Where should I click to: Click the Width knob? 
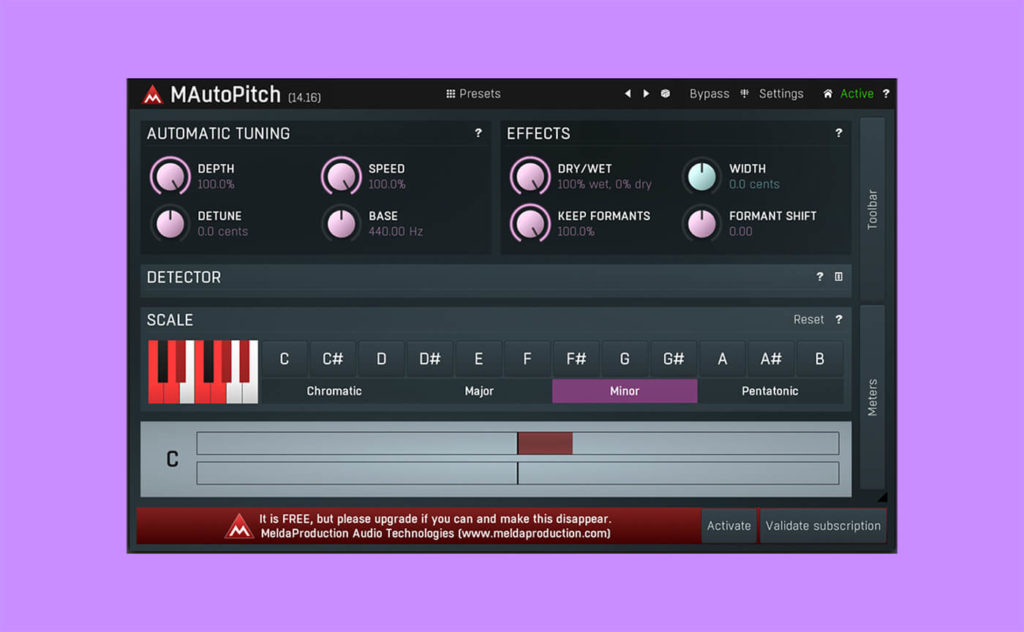tap(701, 176)
